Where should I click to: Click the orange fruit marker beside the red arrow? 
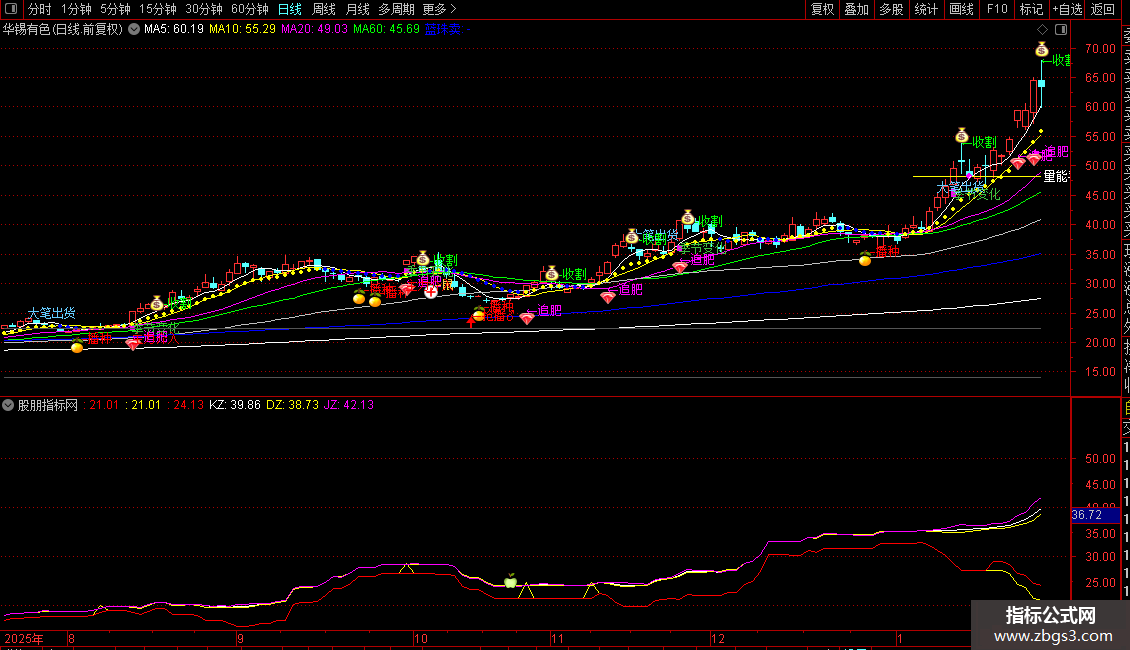[x=479, y=314]
